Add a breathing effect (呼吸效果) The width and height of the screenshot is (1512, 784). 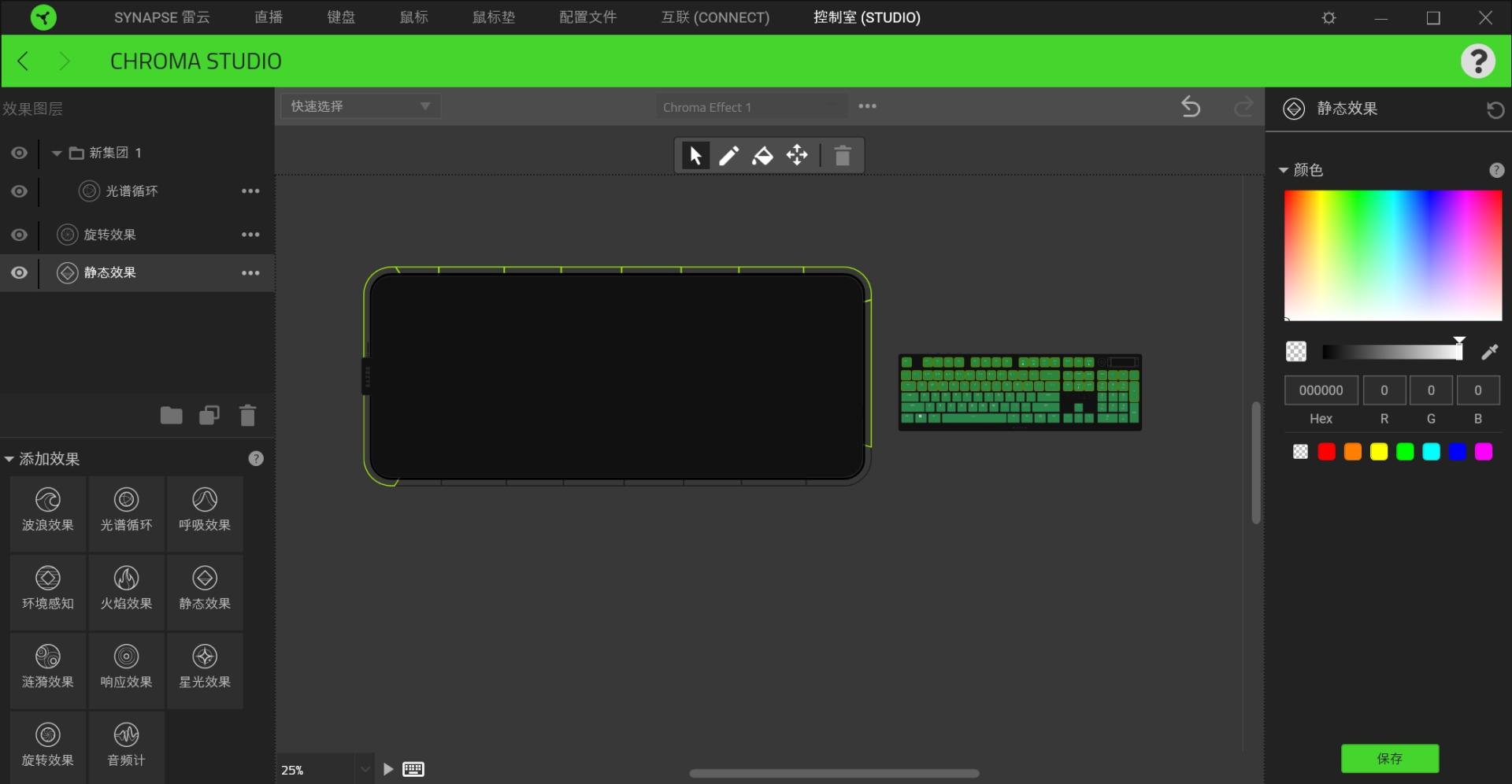(x=205, y=513)
